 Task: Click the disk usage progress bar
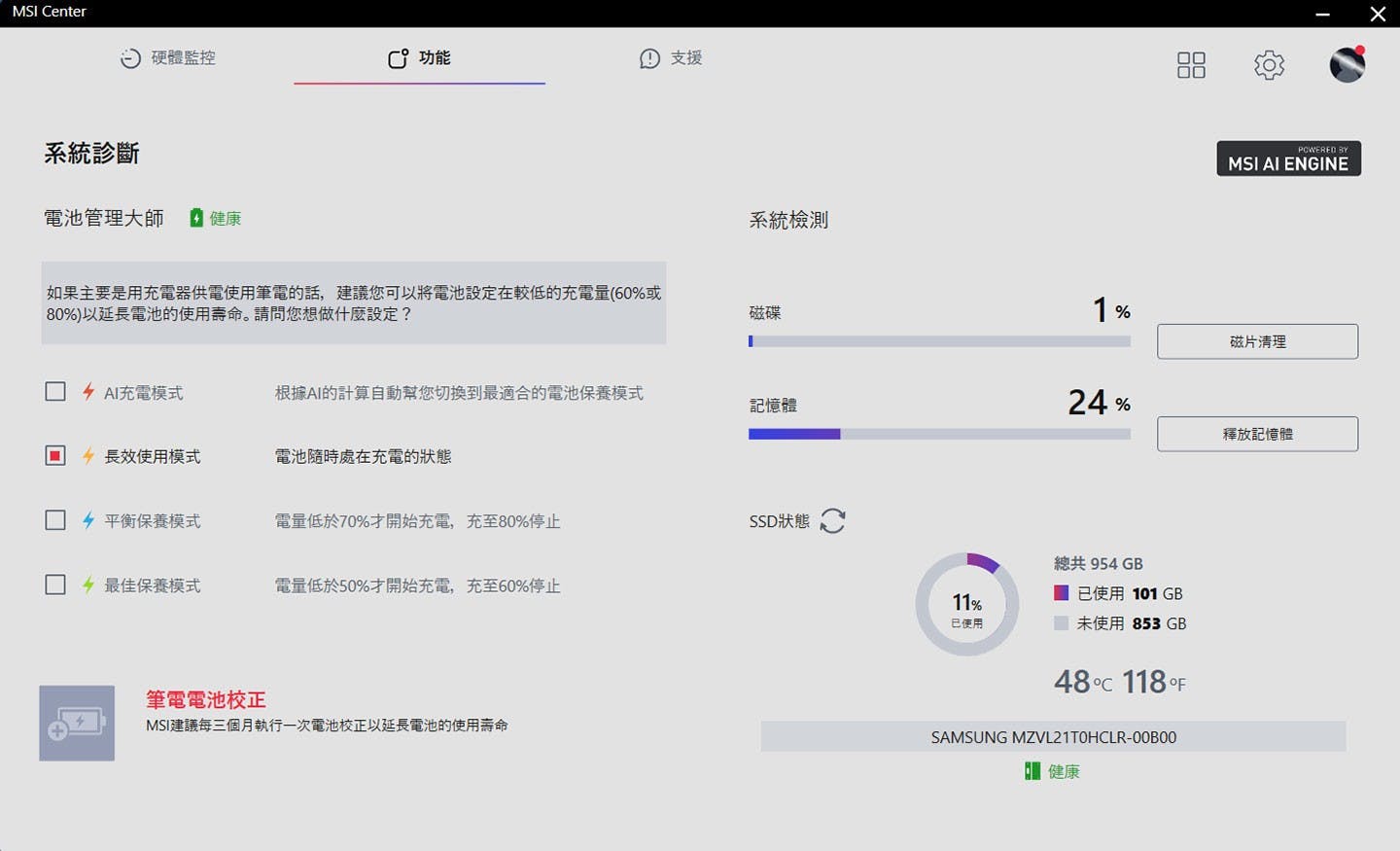[939, 341]
